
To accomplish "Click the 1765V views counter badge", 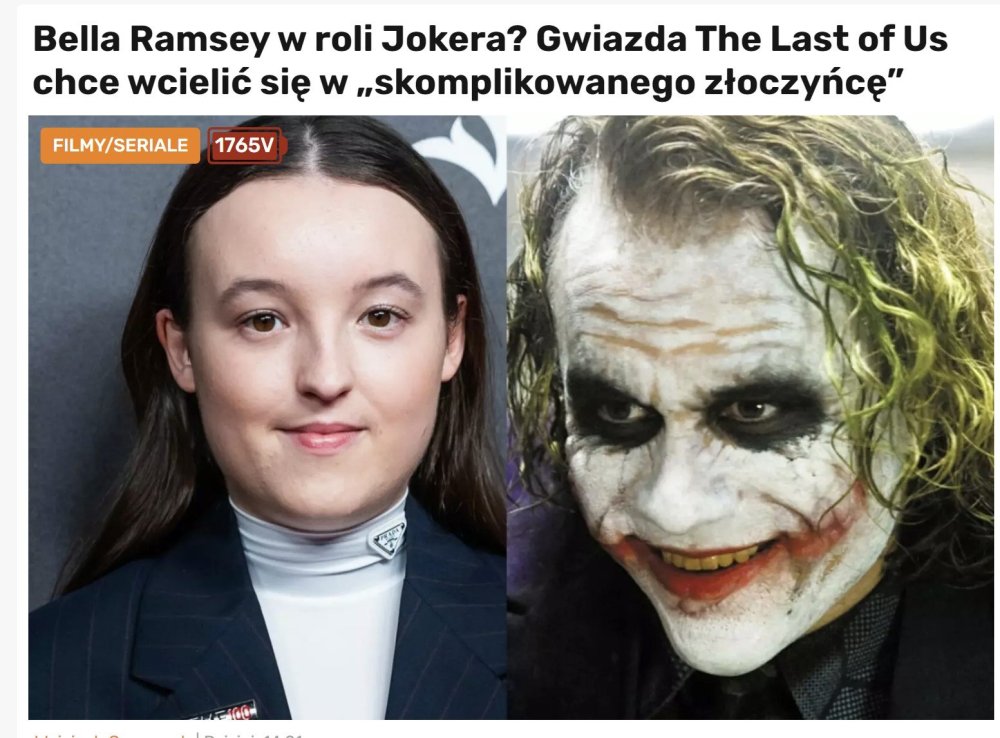I will pos(244,145).
